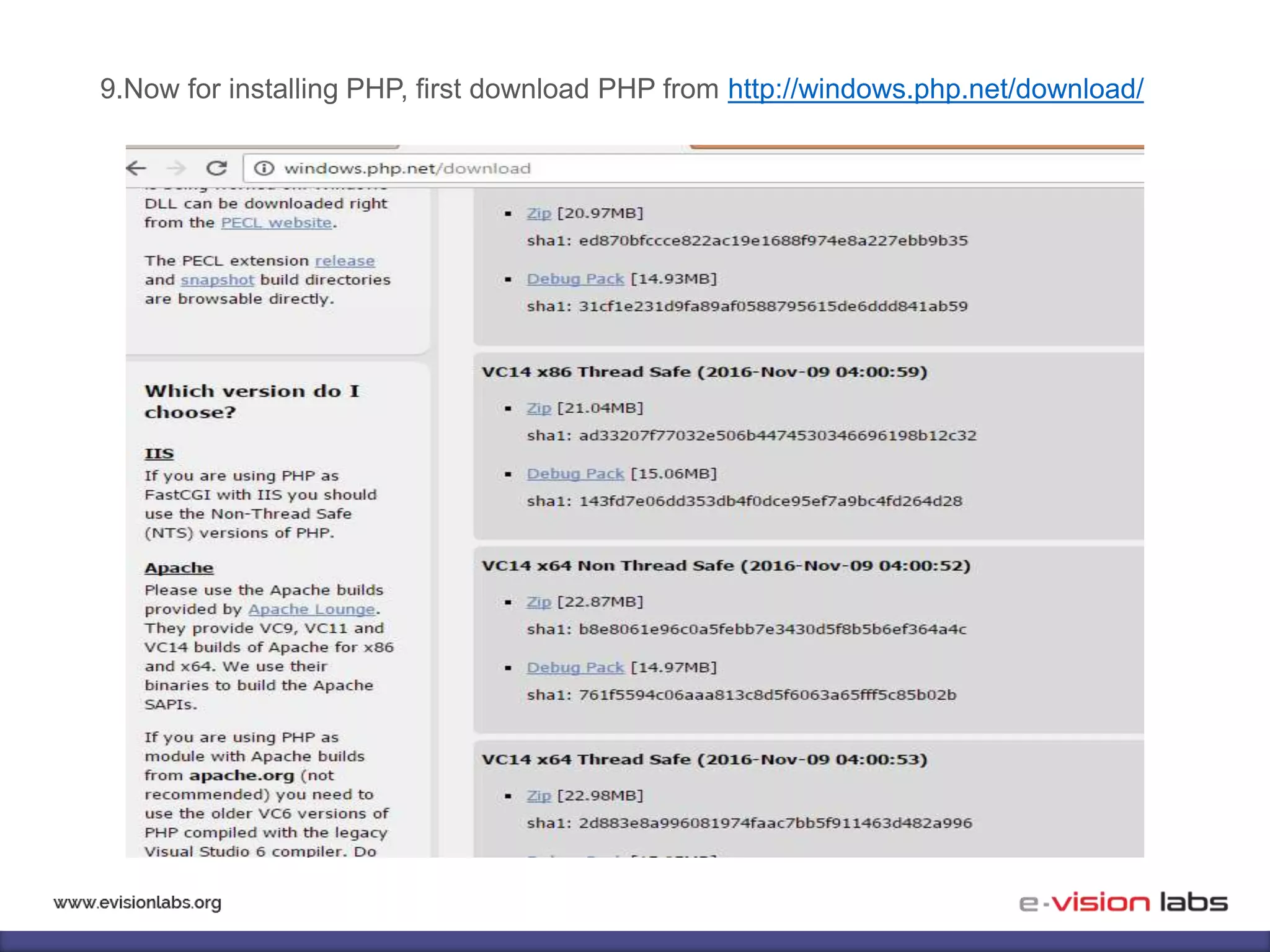The height and width of the screenshot is (952, 1270).
Task: Open the site info icon in the address bar
Action: click(264, 169)
